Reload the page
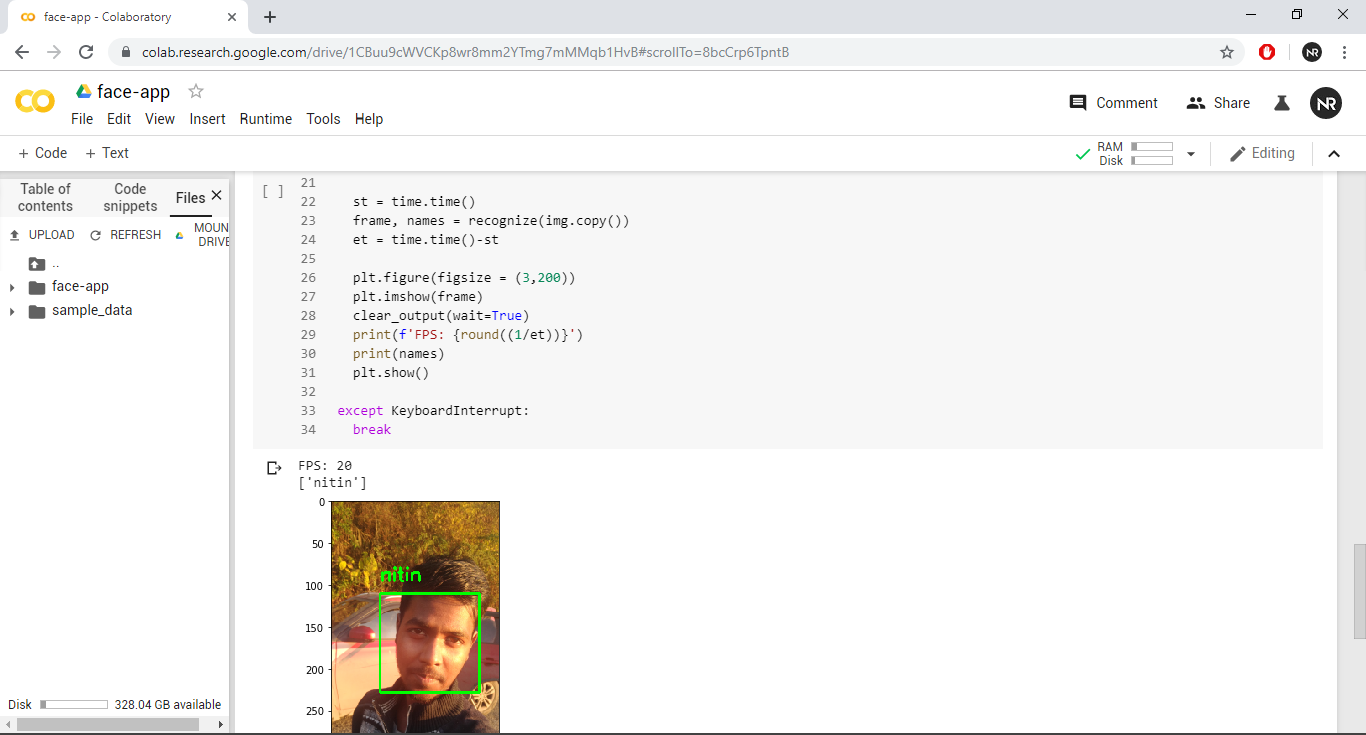Viewport: 1366px width, 735px height. point(86,52)
